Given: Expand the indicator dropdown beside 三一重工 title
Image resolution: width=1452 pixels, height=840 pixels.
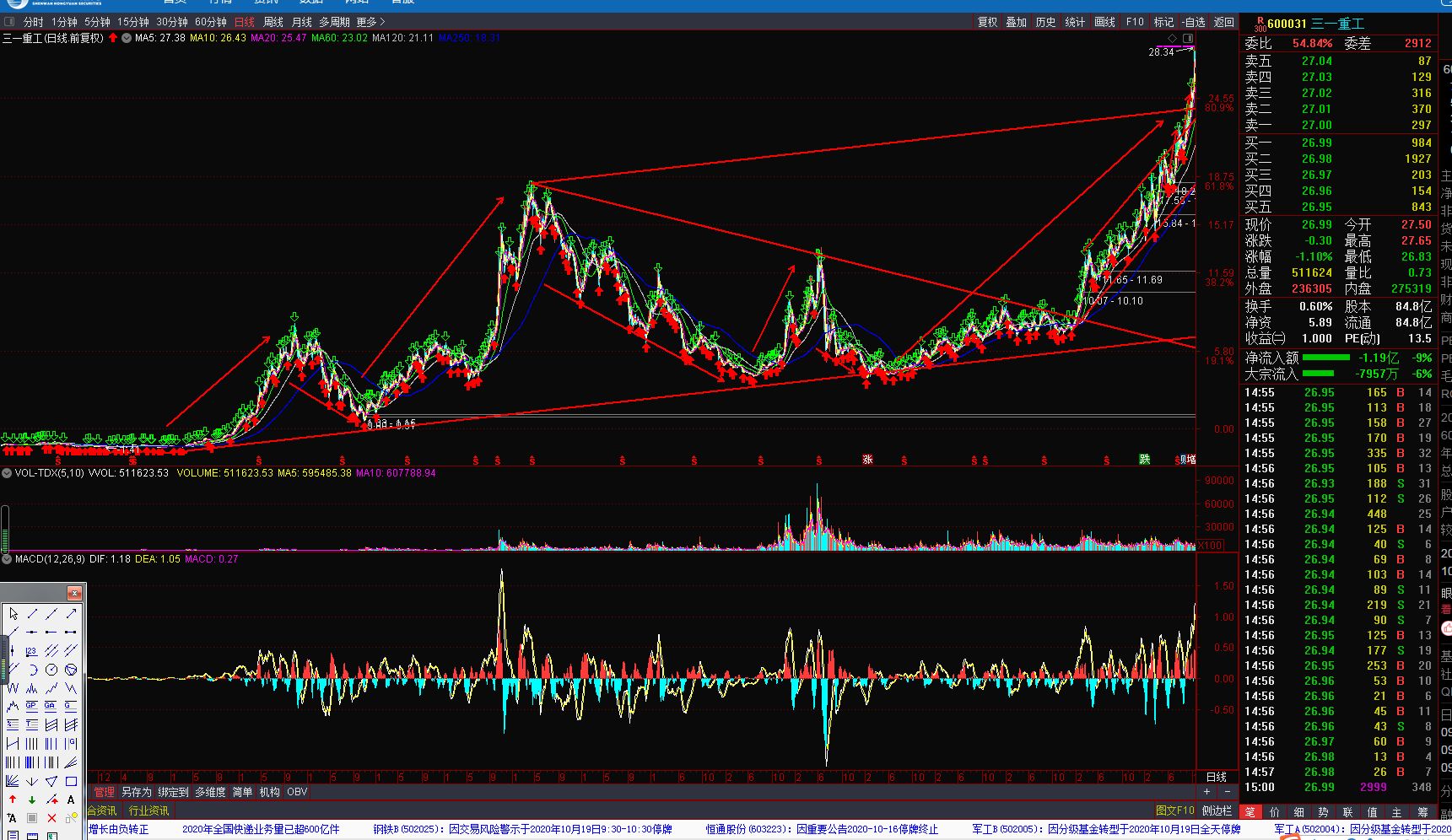Looking at the screenshot, I should point(127,38).
